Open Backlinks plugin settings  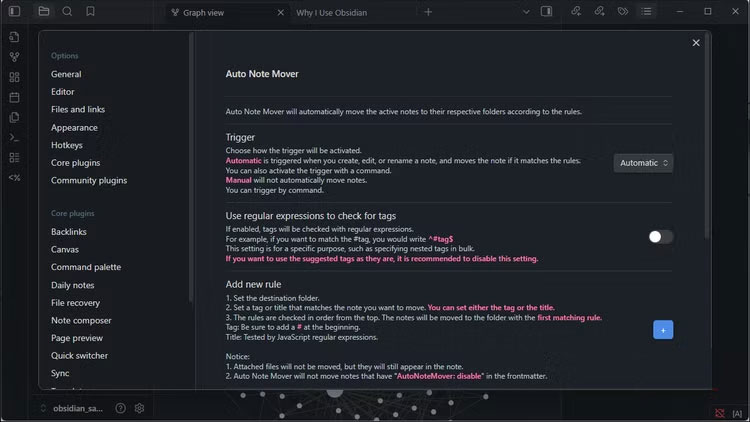(69, 232)
